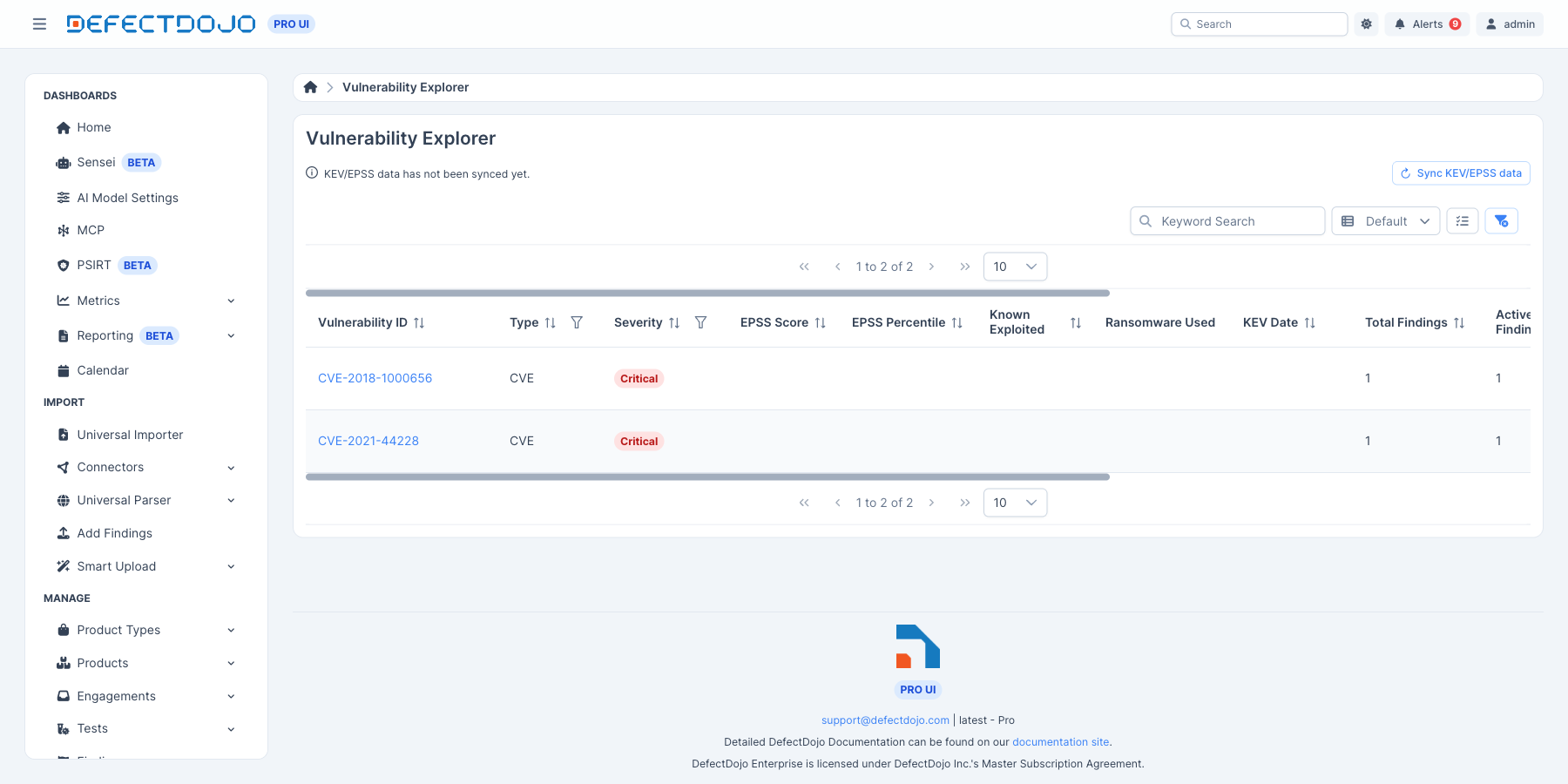1568x784 pixels.
Task: Click support@defectdojo.com email link
Action: coord(885,720)
